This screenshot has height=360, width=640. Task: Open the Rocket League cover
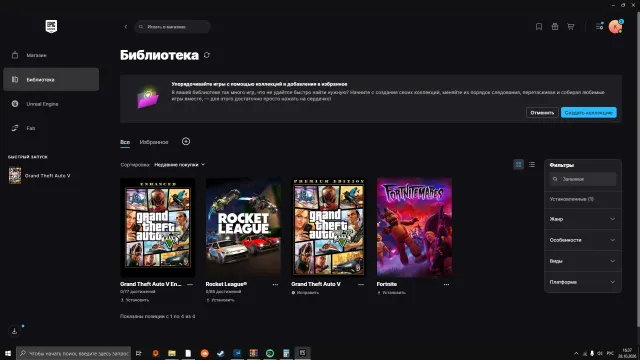(x=243, y=227)
